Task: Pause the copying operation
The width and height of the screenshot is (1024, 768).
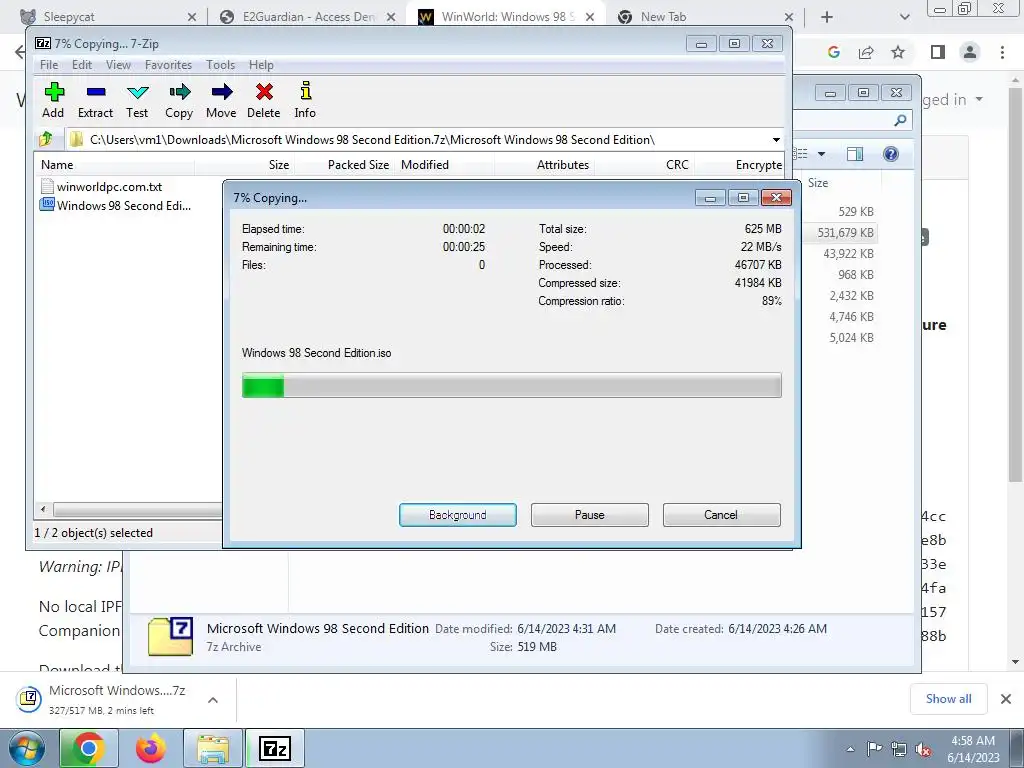Action: [590, 515]
